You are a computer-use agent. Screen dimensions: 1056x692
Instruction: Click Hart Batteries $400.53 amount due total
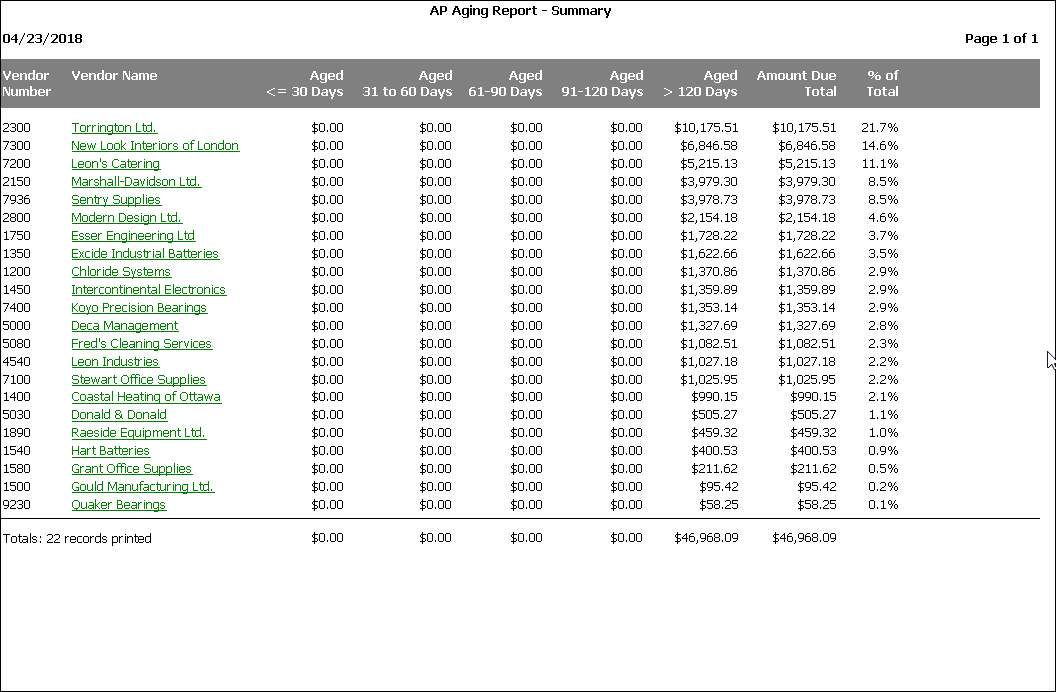(x=814, y=451)
